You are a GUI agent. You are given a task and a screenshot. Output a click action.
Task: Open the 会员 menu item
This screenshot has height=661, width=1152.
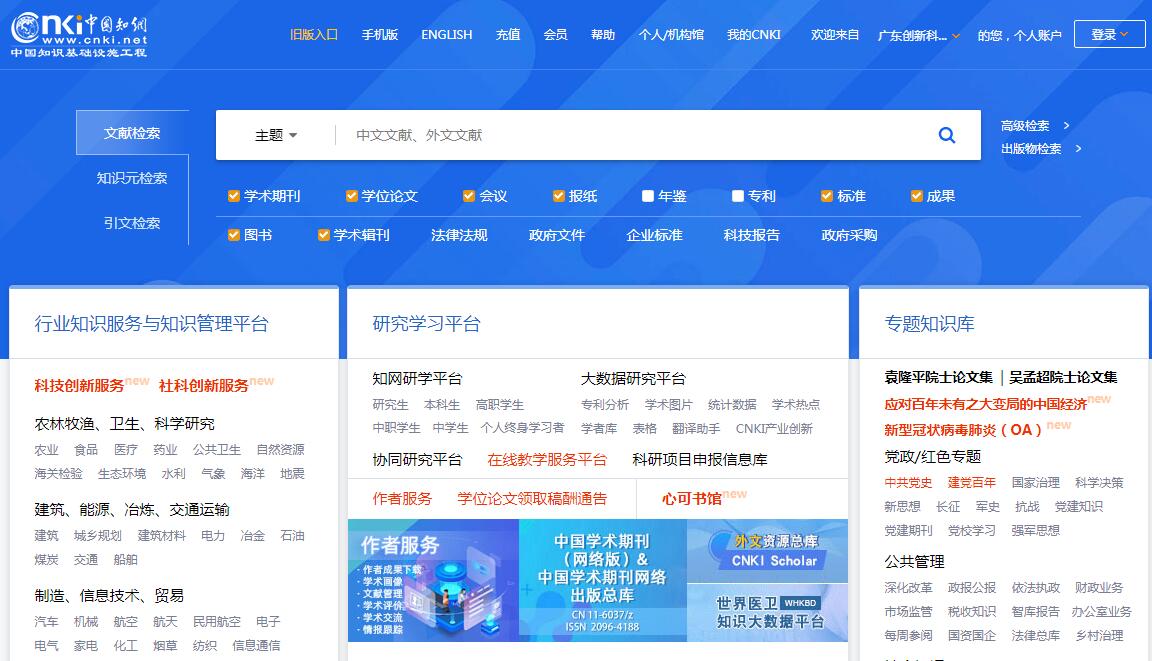click(x=555, y=35)
